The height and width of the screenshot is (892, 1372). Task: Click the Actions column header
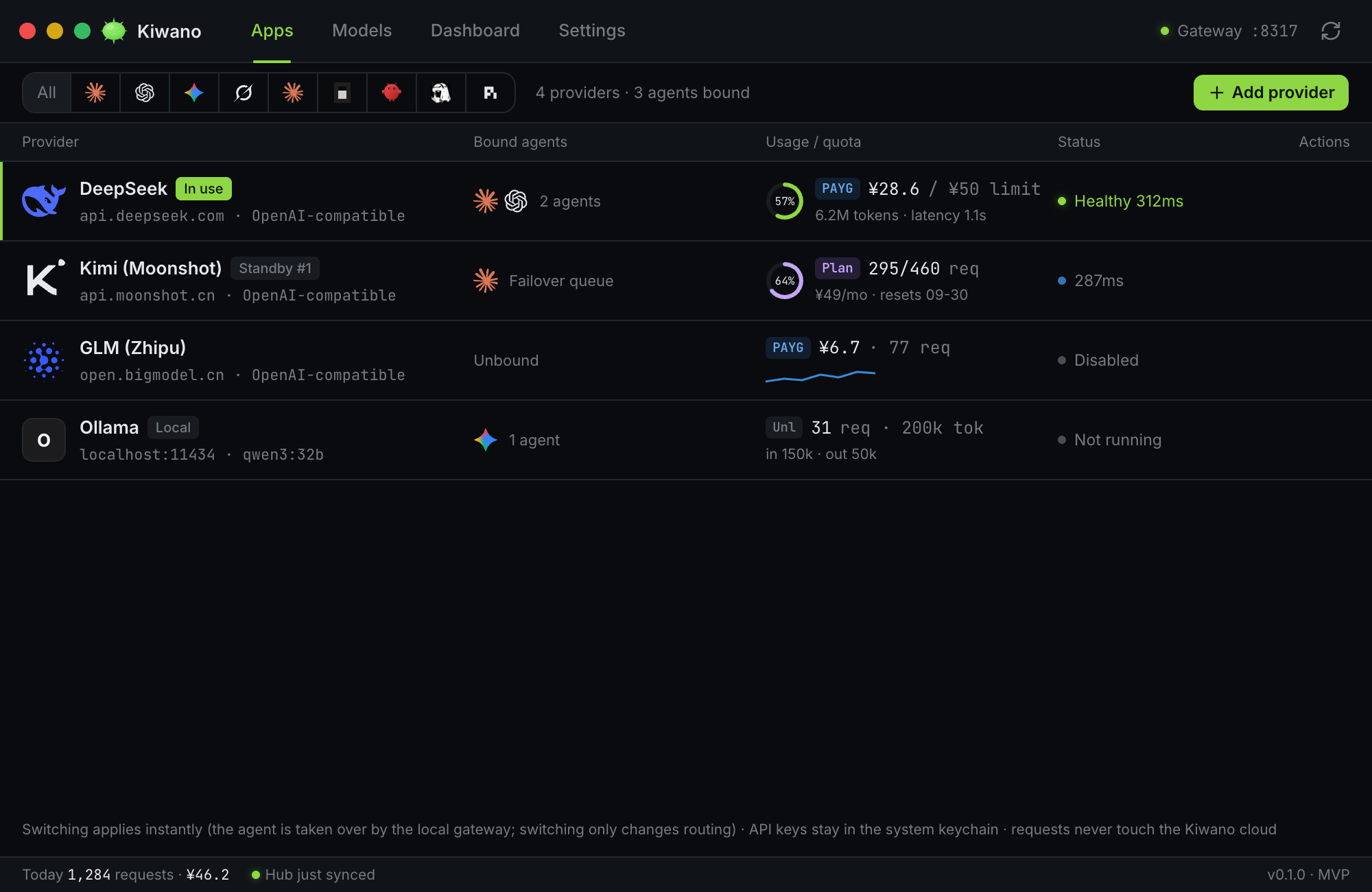point(1325,142)
